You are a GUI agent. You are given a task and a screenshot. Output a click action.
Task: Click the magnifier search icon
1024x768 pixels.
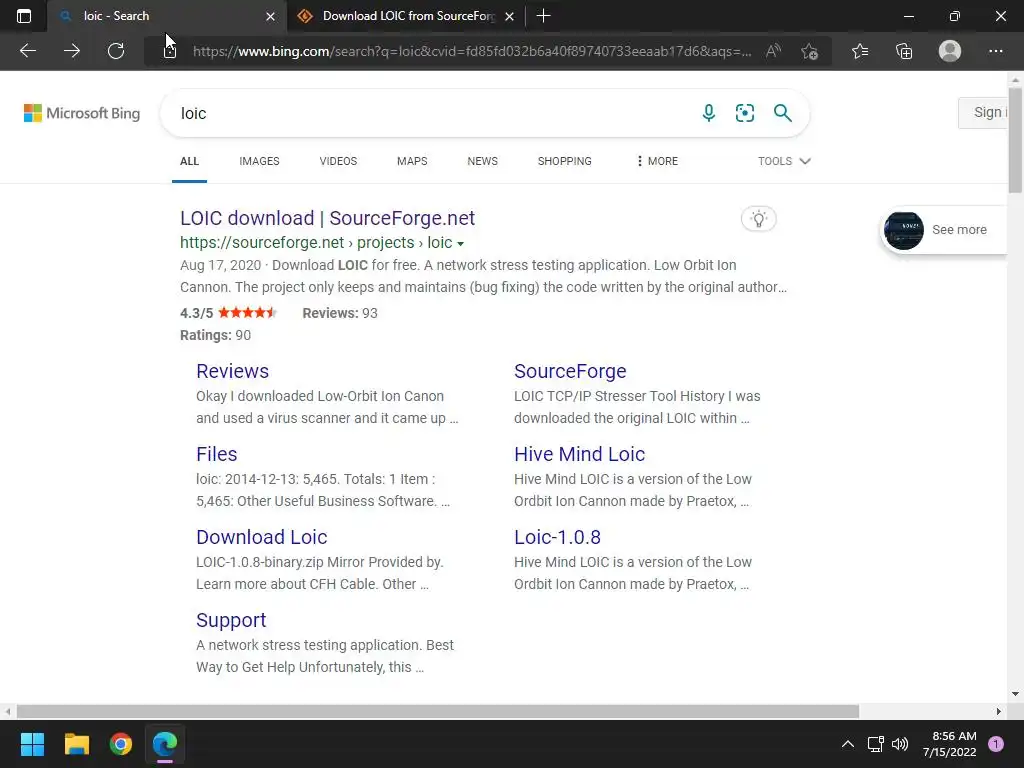(x=782, y=113)
